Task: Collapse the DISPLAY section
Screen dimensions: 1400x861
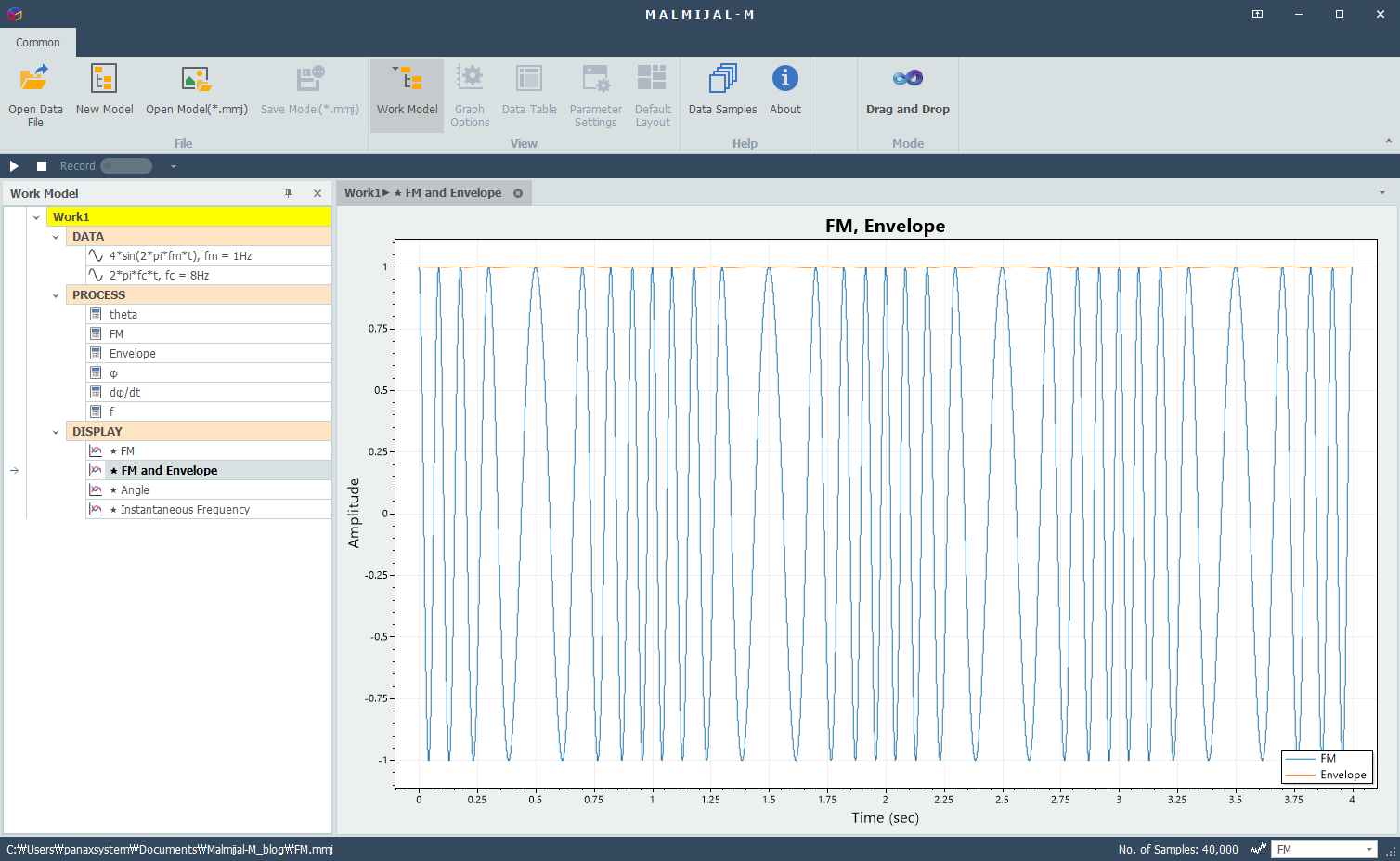Action: (x=56, y=432)
